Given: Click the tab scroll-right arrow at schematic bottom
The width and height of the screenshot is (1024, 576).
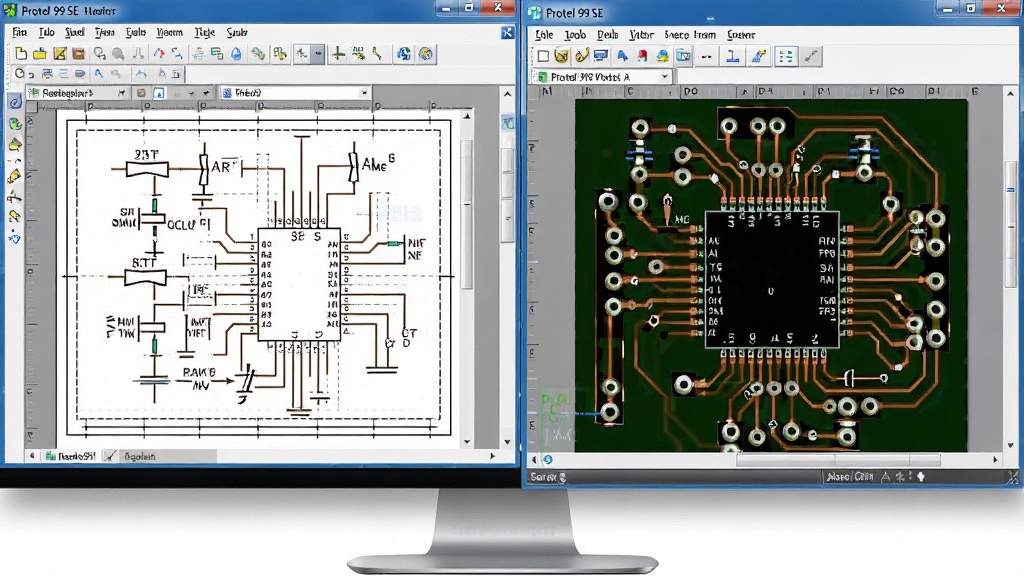Looking at the screenshot, I should click(492, 456).
